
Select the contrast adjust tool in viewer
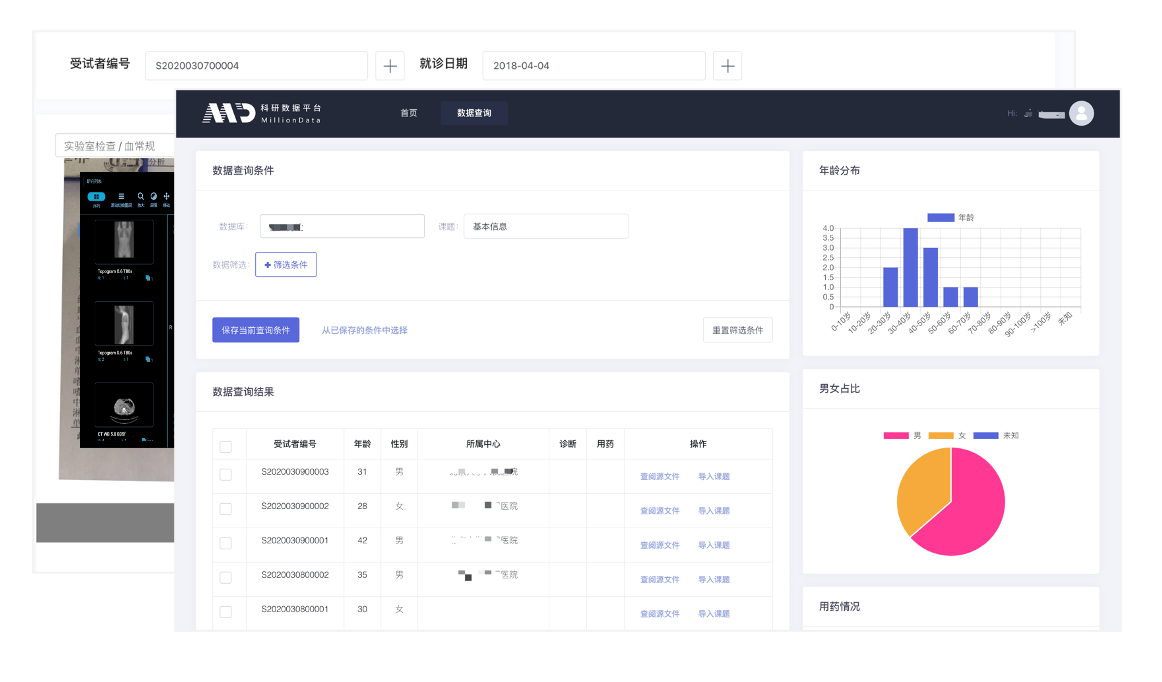153,197
